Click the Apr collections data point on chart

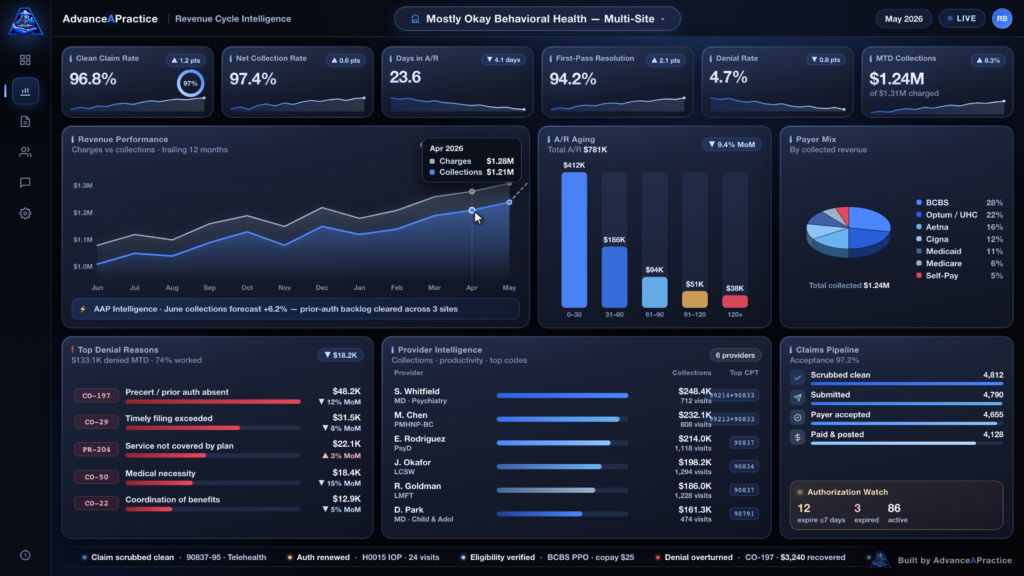pos(472,210)
